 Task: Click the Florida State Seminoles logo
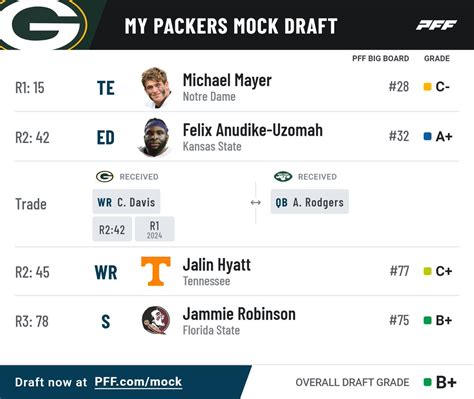[x=156, y=320]
